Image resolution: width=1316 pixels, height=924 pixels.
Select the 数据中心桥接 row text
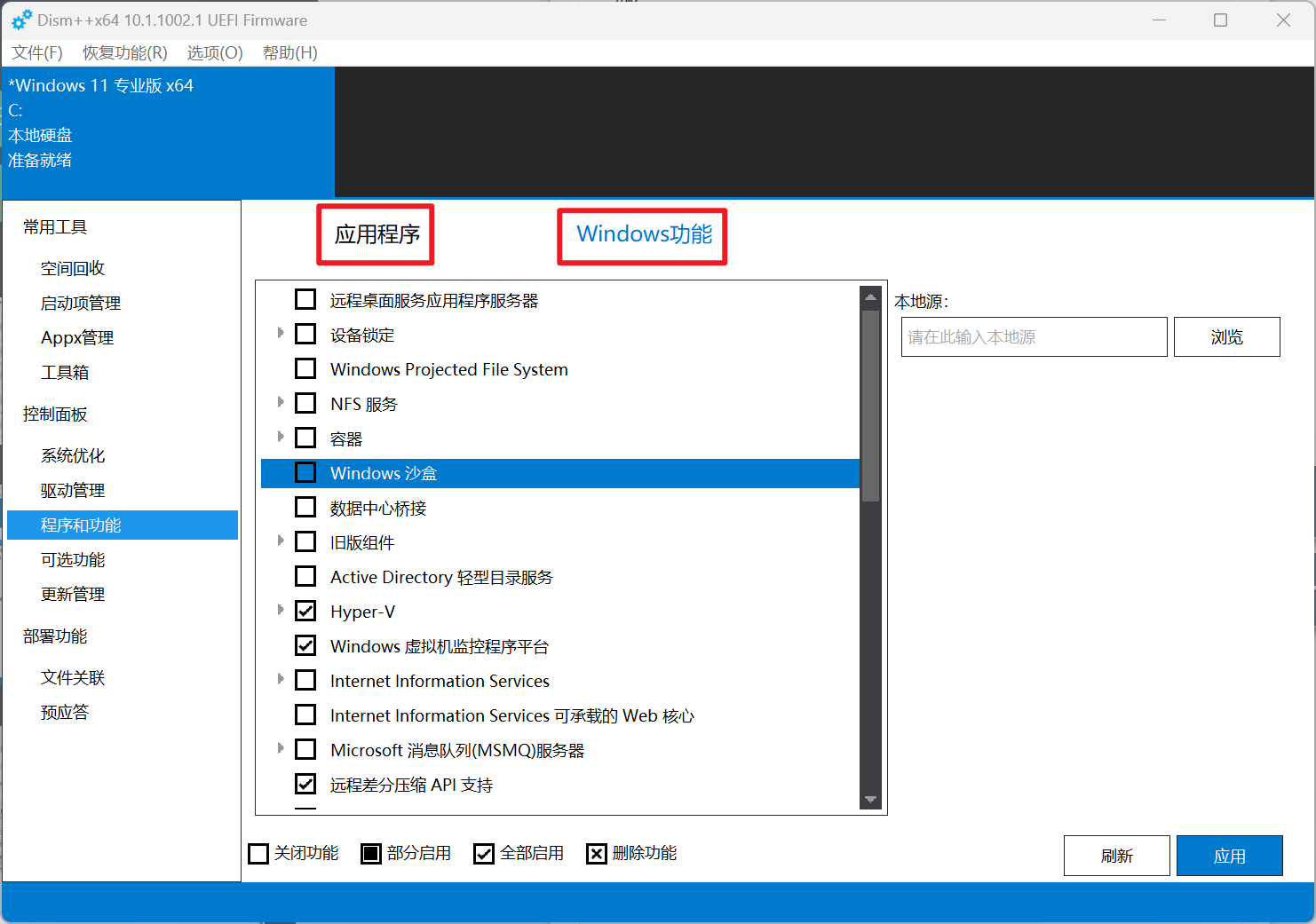[x=378, y=508]
